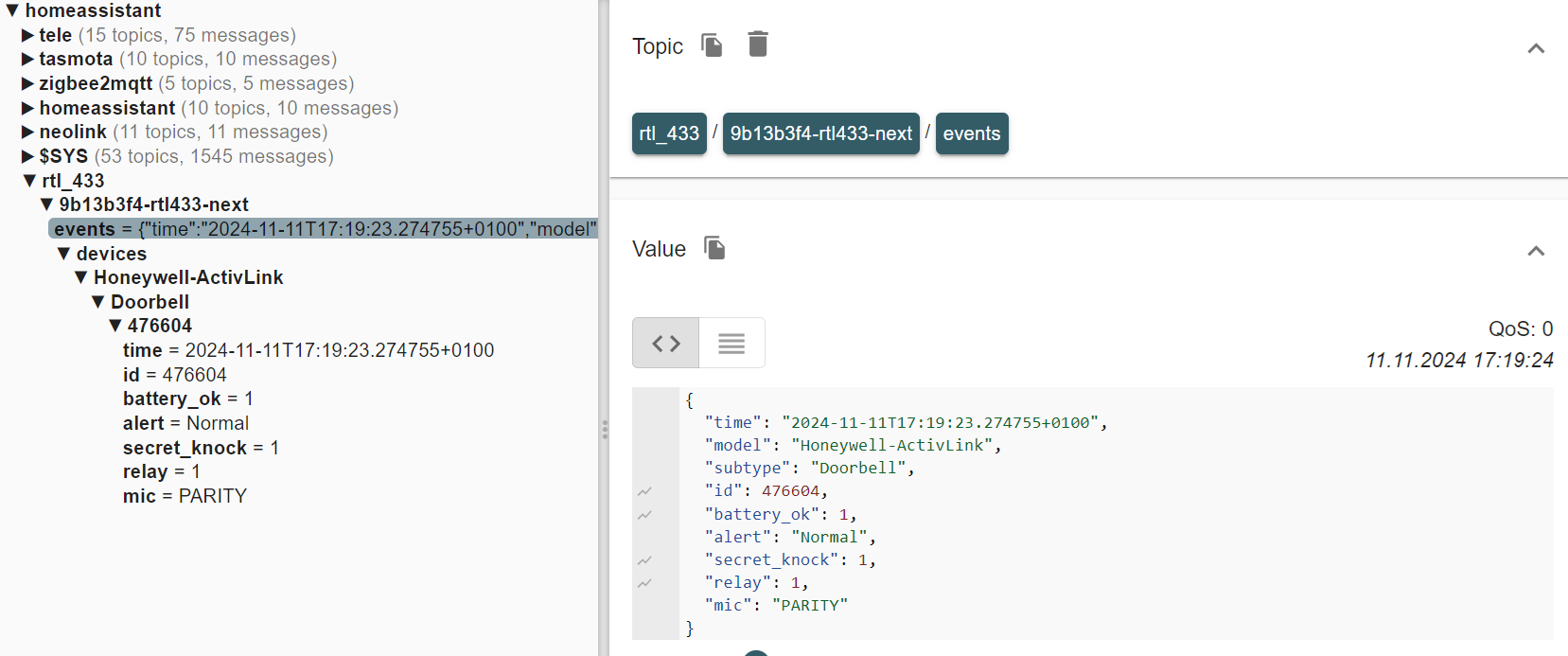Copy the message value to clipboard
The width and height of the screenshot is (1568, 656).
tap(714, 248)
